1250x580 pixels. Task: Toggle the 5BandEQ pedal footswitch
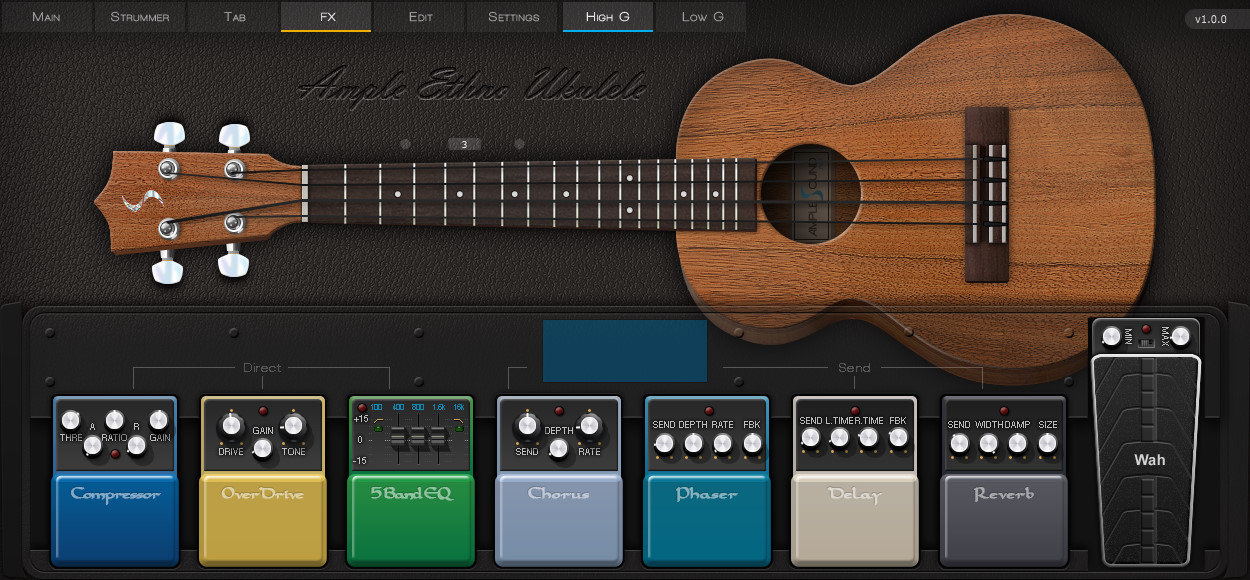coord(411,519)
